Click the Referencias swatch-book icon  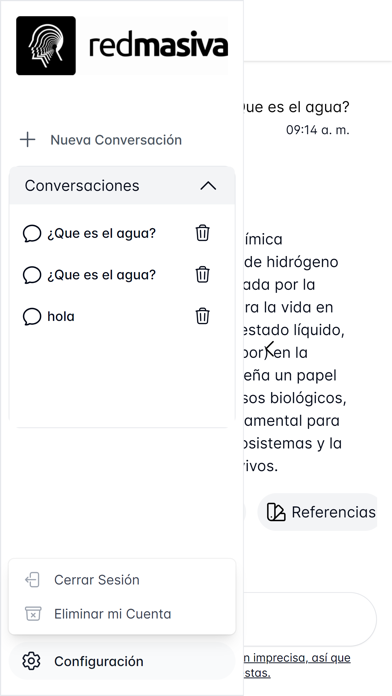tap(276, 512)
